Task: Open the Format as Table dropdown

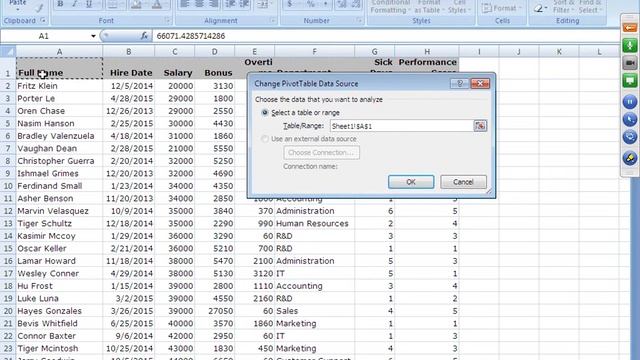Action: point(429,7)
